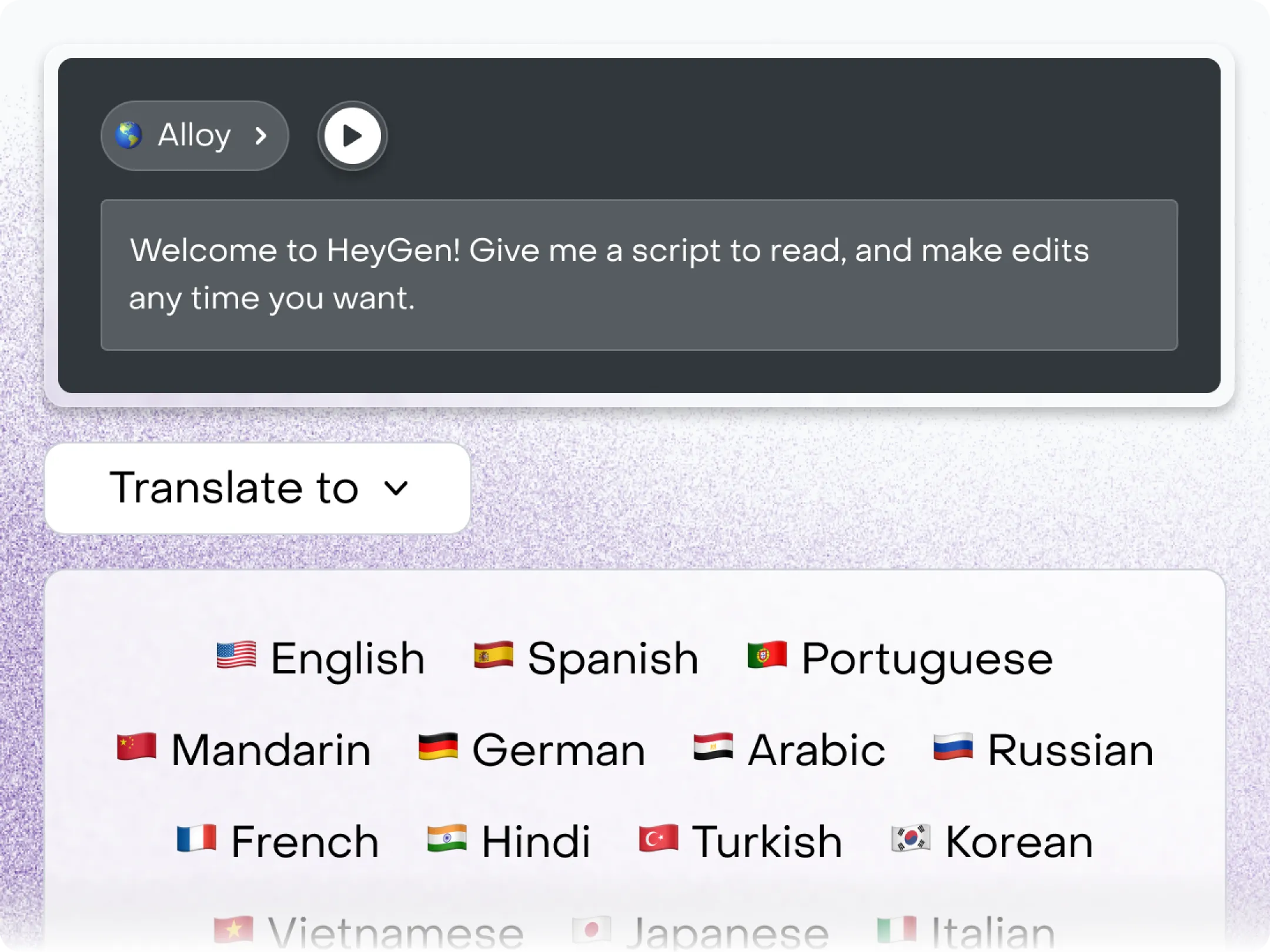This screenshot has width=1270, height=952.
Task: Select the Hindi language option
Action: tap(535, 842)
